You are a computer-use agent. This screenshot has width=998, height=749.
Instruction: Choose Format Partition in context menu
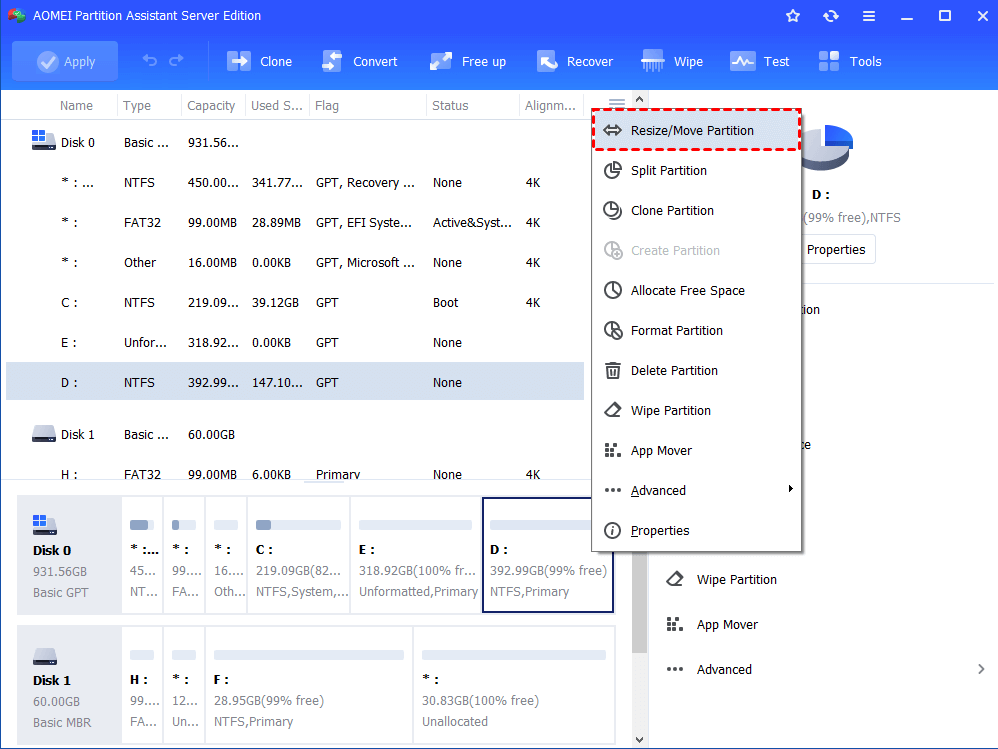676,330
